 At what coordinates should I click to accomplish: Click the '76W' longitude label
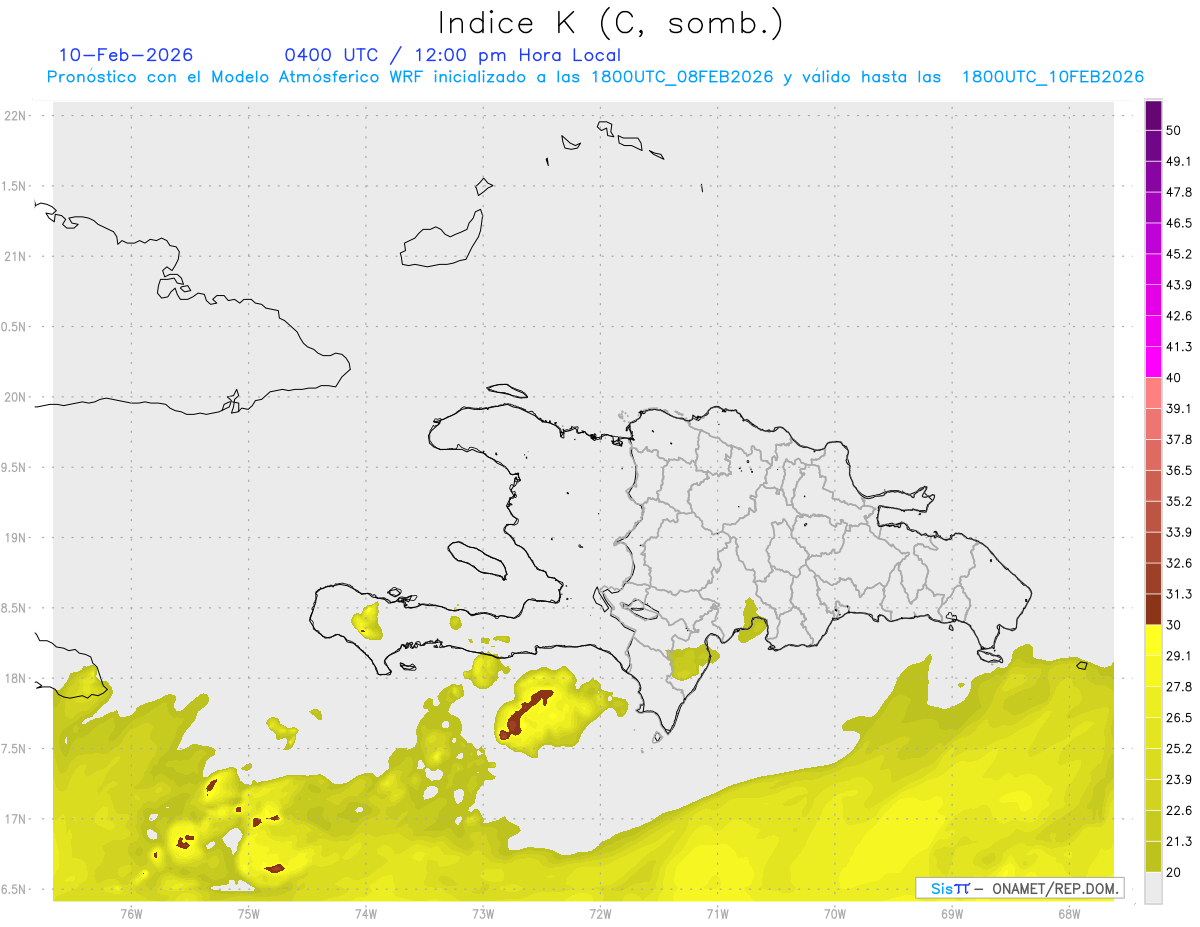[x=131, y=913]
